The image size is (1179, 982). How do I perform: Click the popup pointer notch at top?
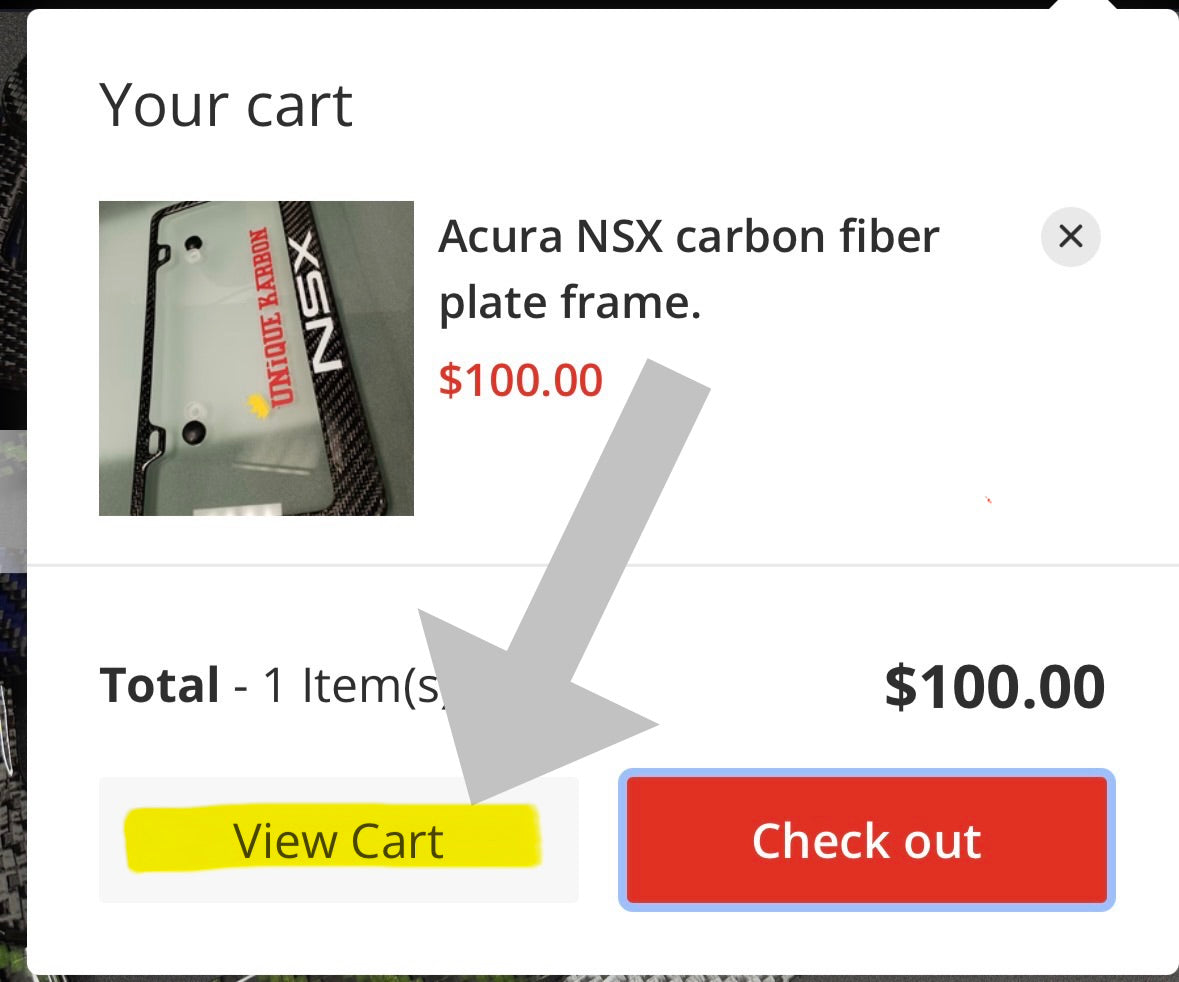[1085, 6]
